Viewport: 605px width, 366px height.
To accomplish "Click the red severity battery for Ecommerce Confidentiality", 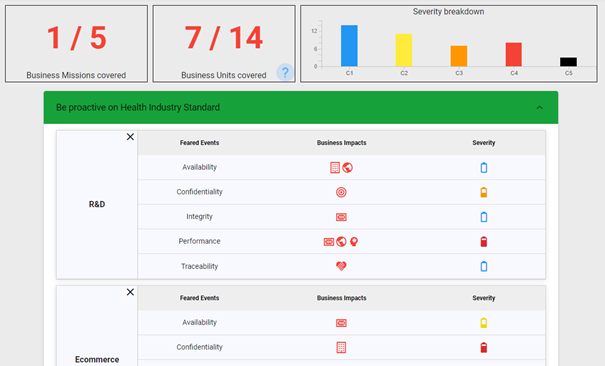I will [x=483, y=347].
